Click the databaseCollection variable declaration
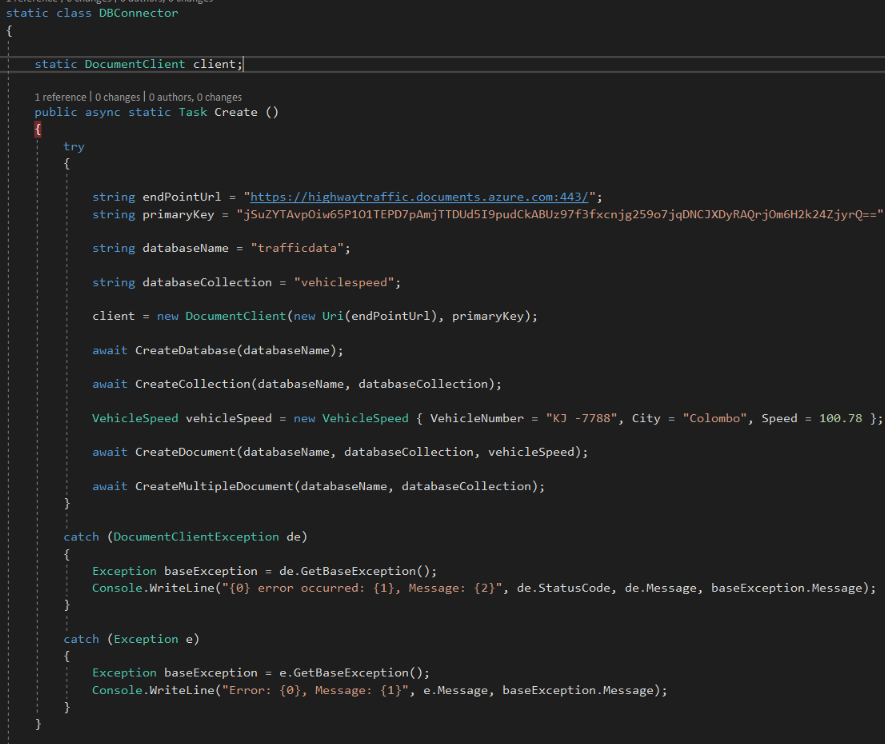 207,282
